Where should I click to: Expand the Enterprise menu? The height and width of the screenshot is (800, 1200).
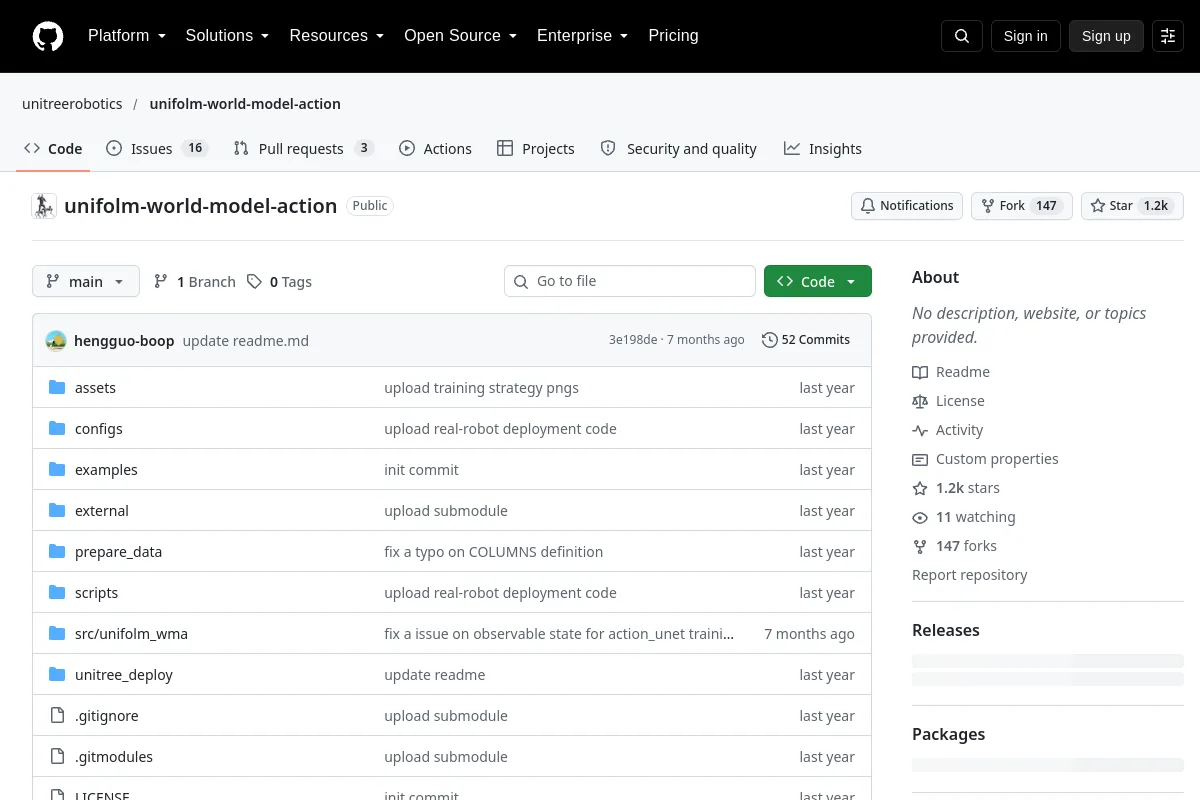point(582,36)
